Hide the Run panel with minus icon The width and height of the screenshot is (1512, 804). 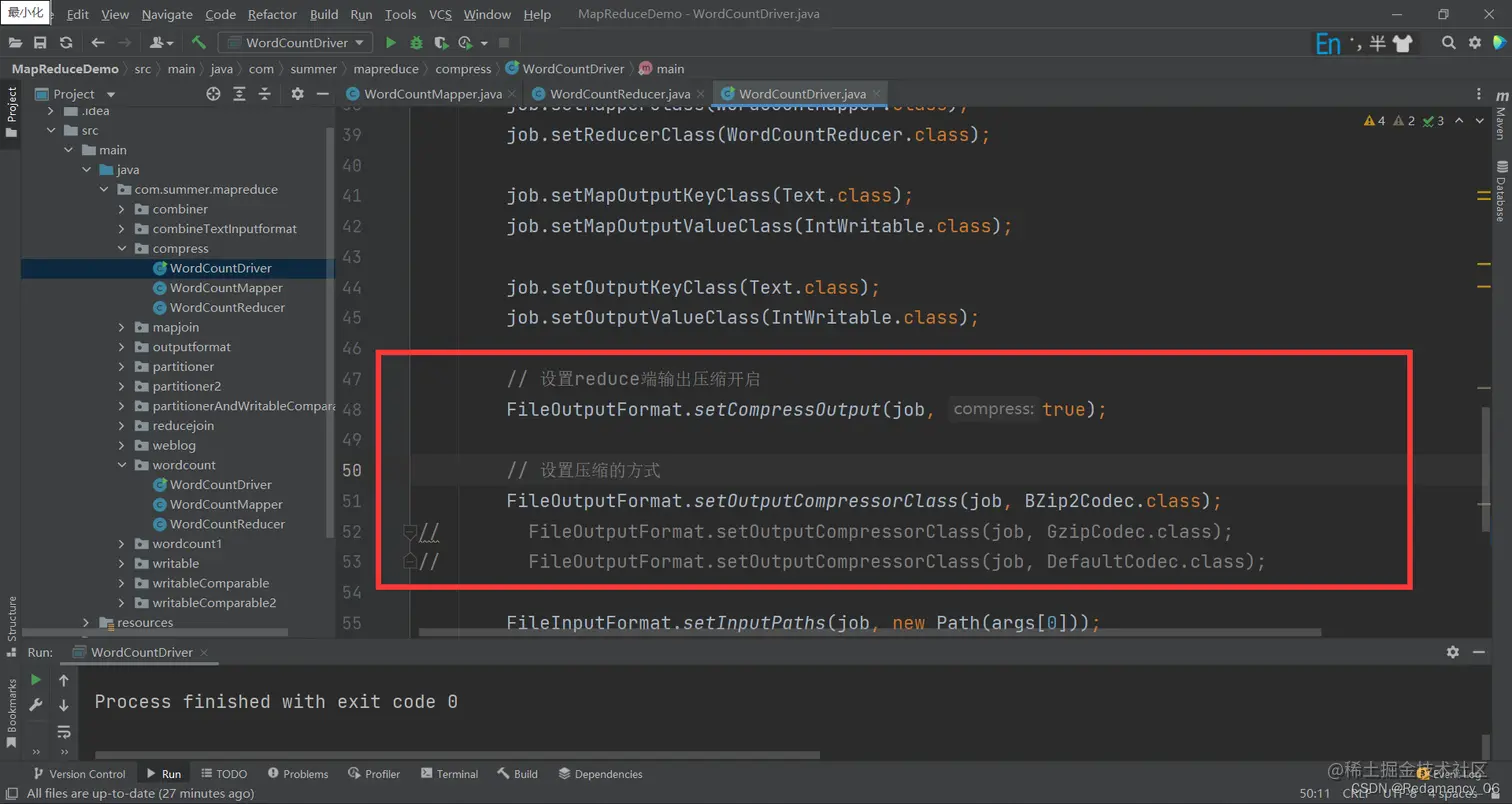click(x=1480, y=652)
